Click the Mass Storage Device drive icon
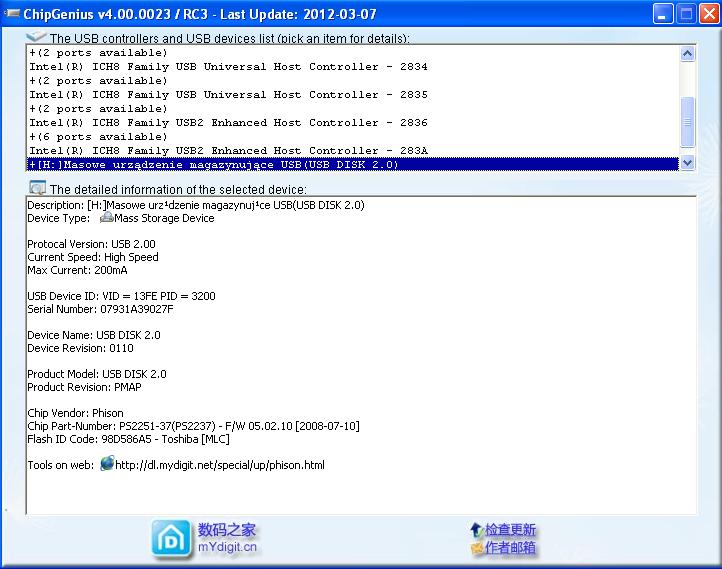Viewport: 722px width, 569px height. 106,217
